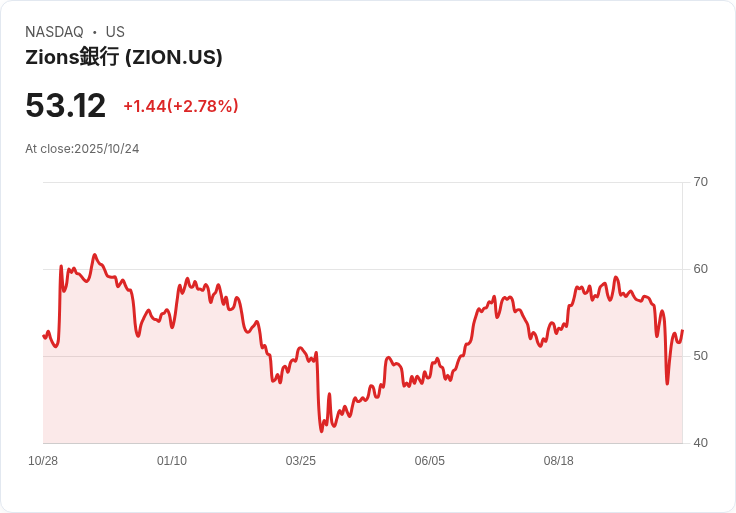736x513 pixels.
Task: Click the 53.12 current price
Action: 65,105
